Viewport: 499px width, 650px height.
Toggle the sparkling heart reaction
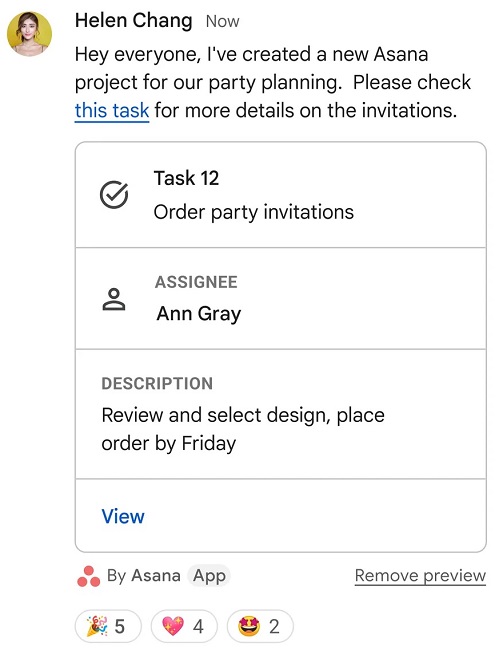click(184, 626)
